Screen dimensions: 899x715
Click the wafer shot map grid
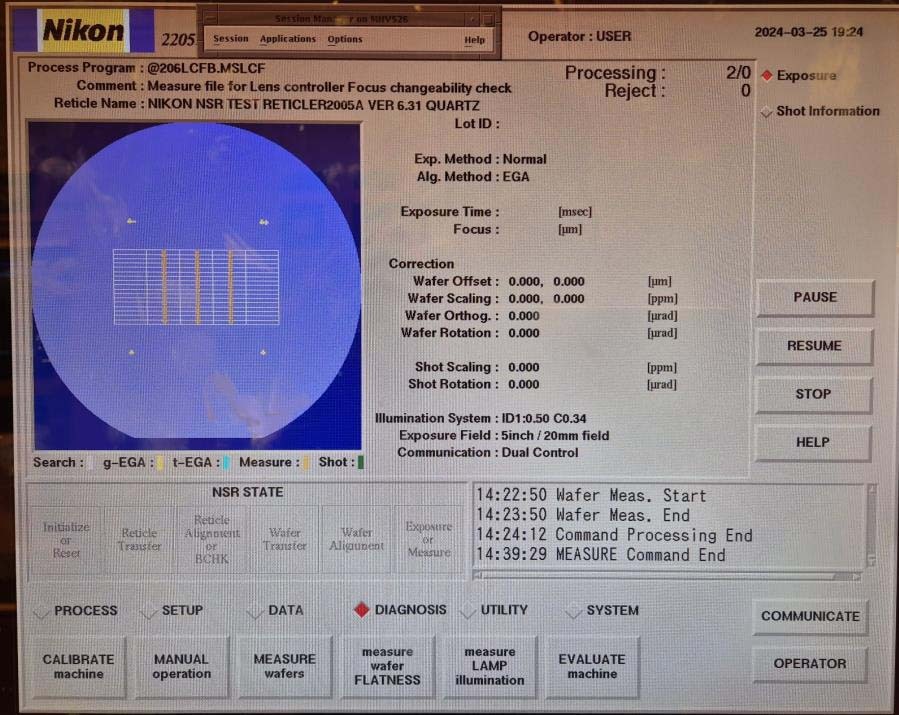[x=196, y=287]
